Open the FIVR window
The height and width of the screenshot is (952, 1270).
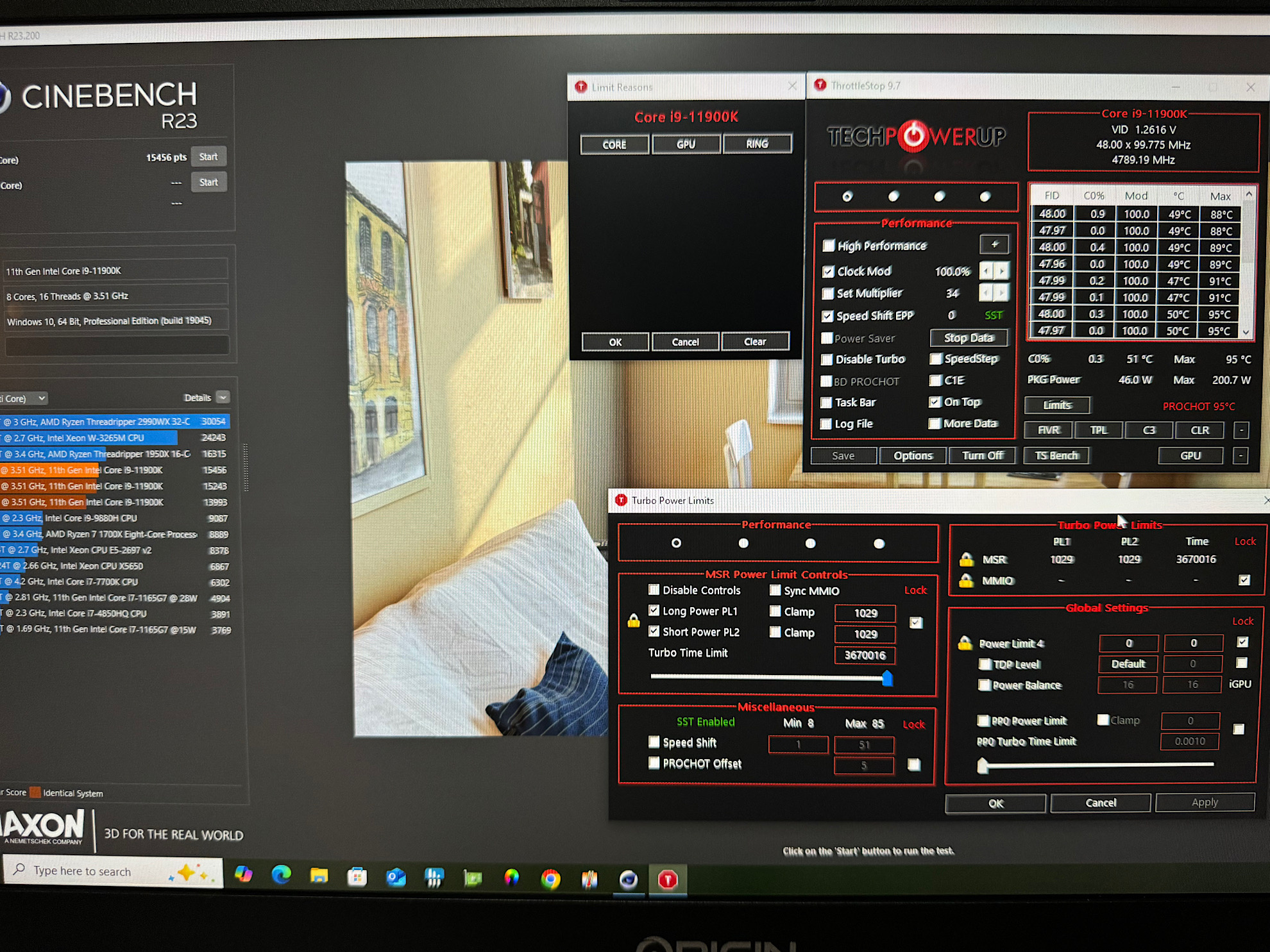pyautogui.click(x=1049, y=430)
